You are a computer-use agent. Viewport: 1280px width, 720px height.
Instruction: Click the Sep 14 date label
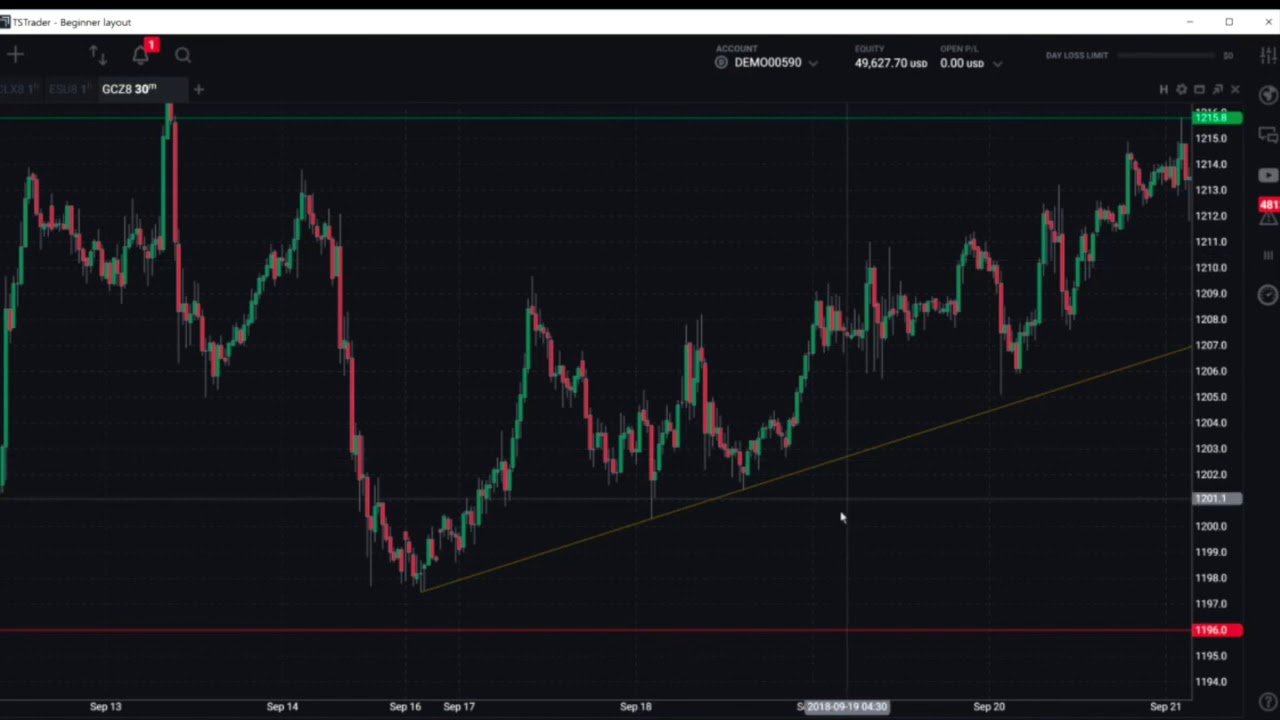point(282,706)
